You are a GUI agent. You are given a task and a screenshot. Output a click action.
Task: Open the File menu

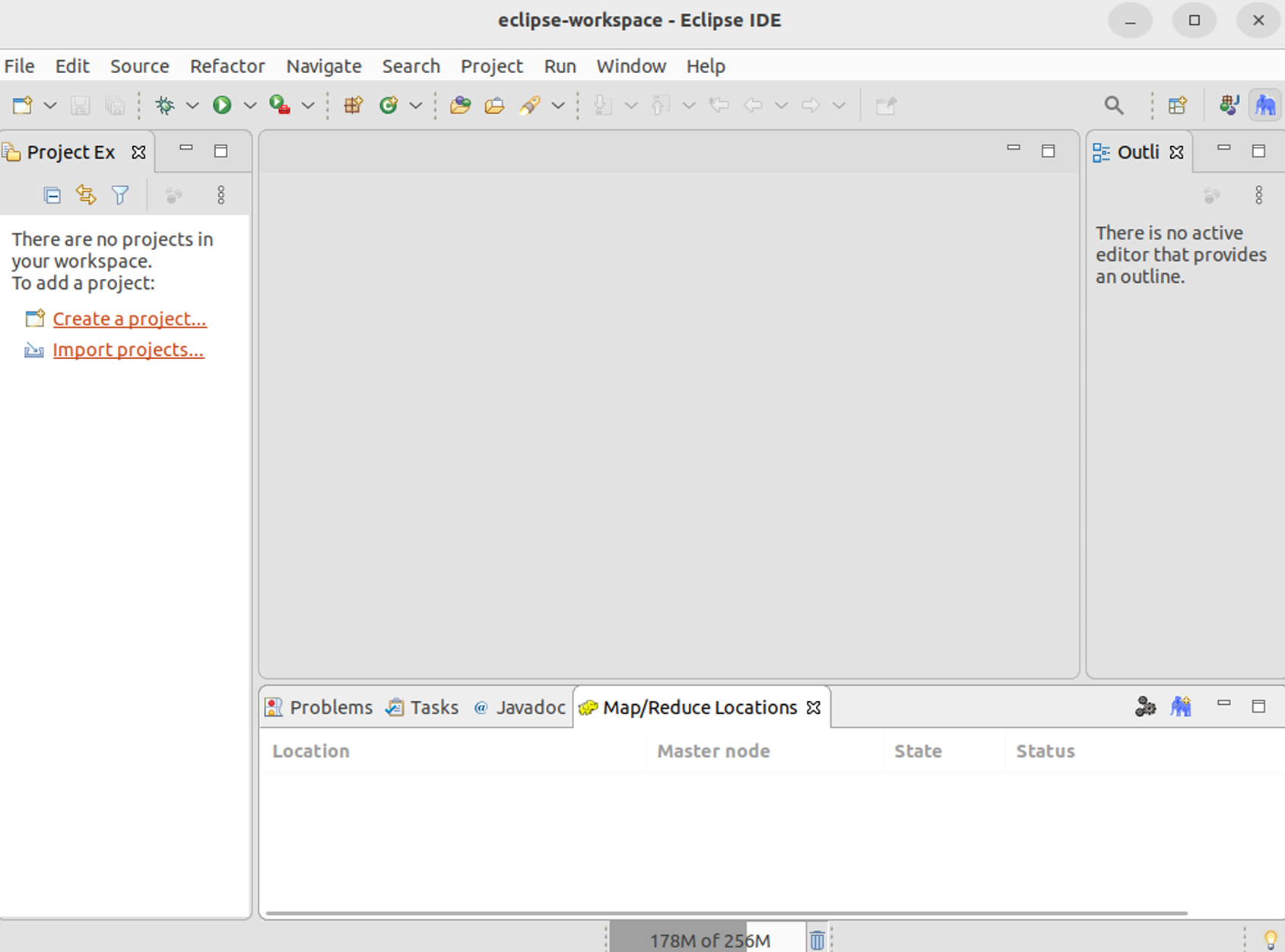19,66
